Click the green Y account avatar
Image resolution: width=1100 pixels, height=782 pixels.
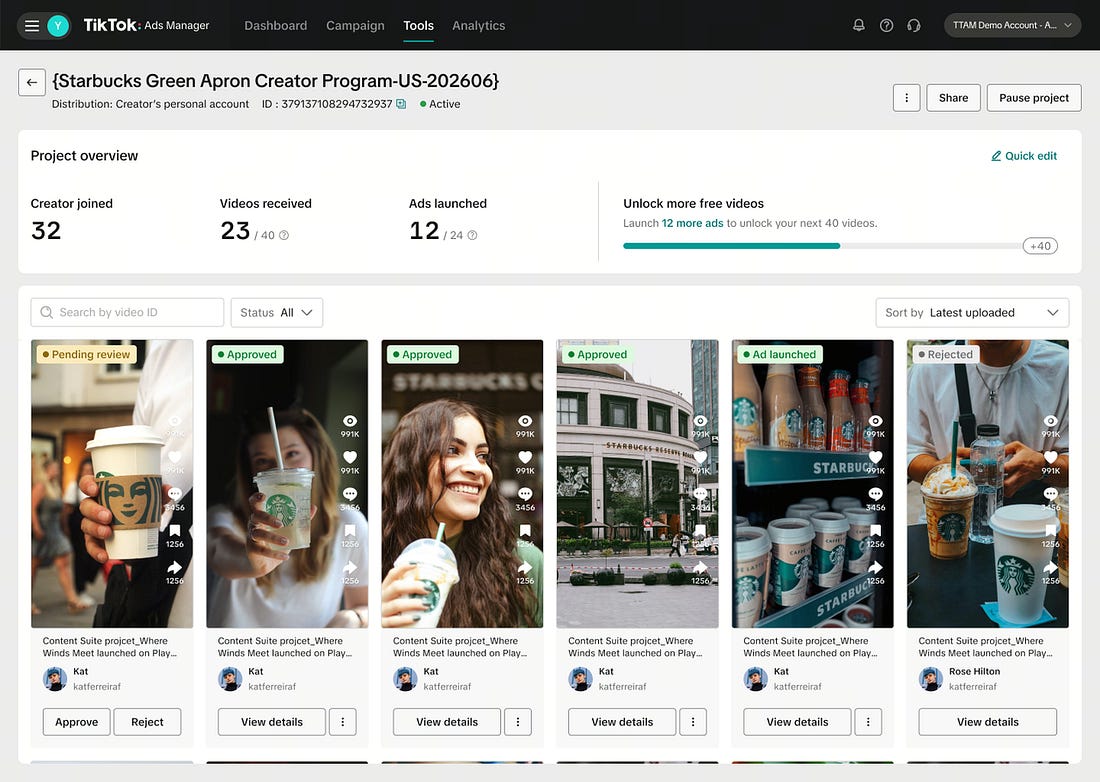pos(58,26)
